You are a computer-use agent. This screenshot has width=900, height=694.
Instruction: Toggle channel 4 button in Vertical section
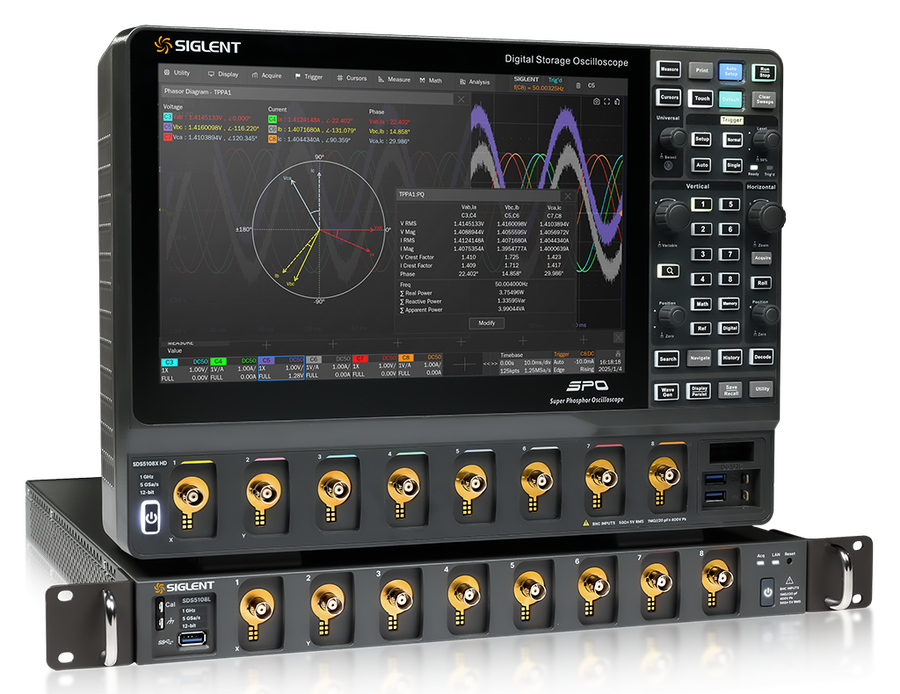click(x=703, y=279)
